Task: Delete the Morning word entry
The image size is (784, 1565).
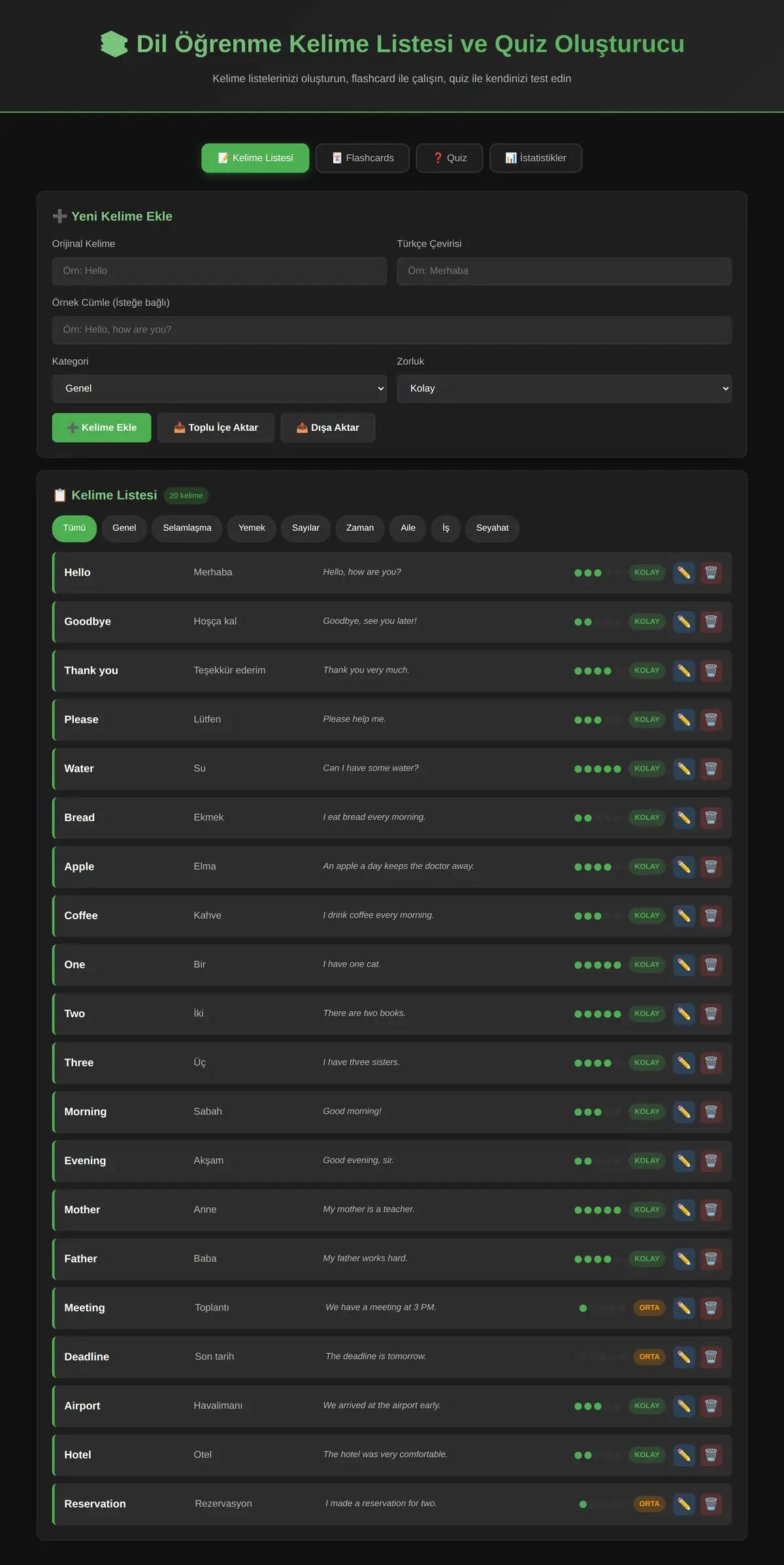Action: [711, 1112]
